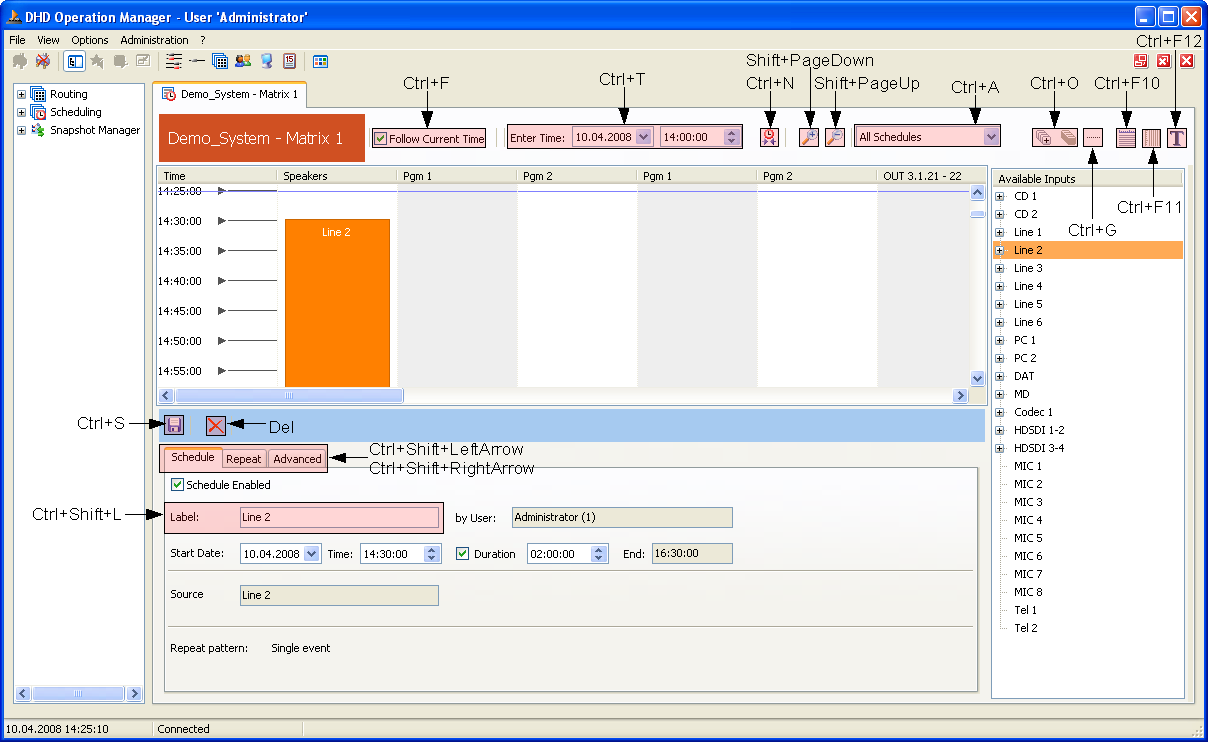The image size is (1208, 743).
Task: Select the Schedule tab
Action: pyautogui.click(x=193, y=457)
